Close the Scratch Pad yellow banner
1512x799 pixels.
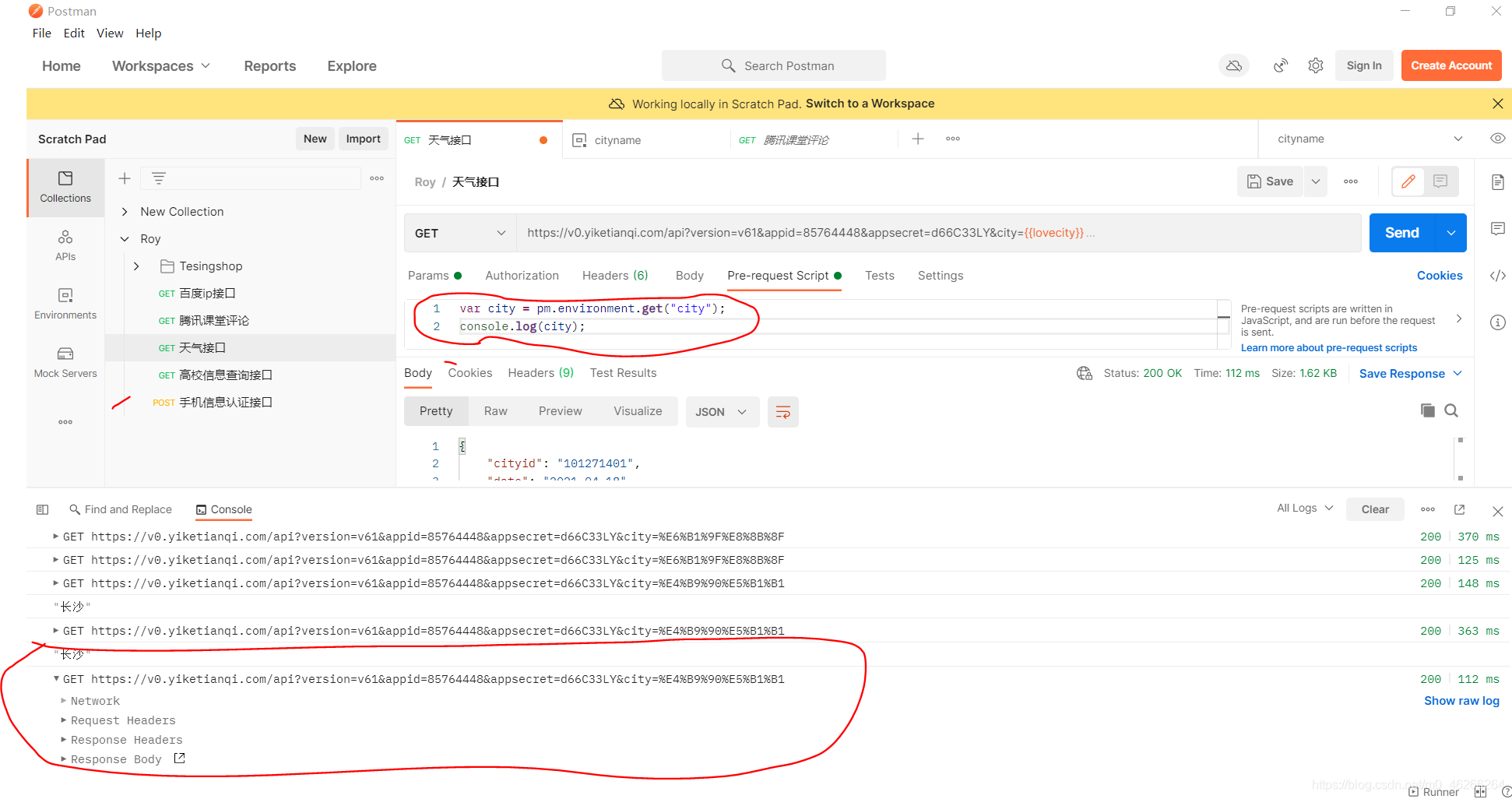pos(1497,104)
